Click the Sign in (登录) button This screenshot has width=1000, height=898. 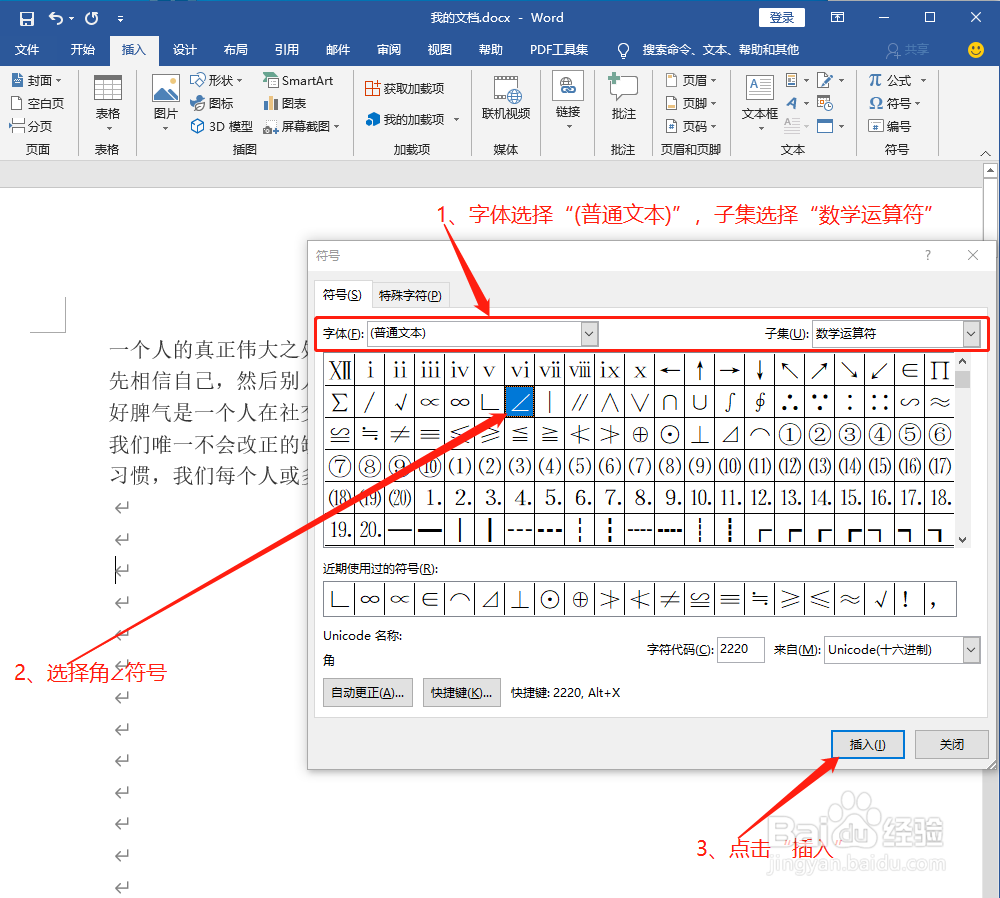pos(781,18)
